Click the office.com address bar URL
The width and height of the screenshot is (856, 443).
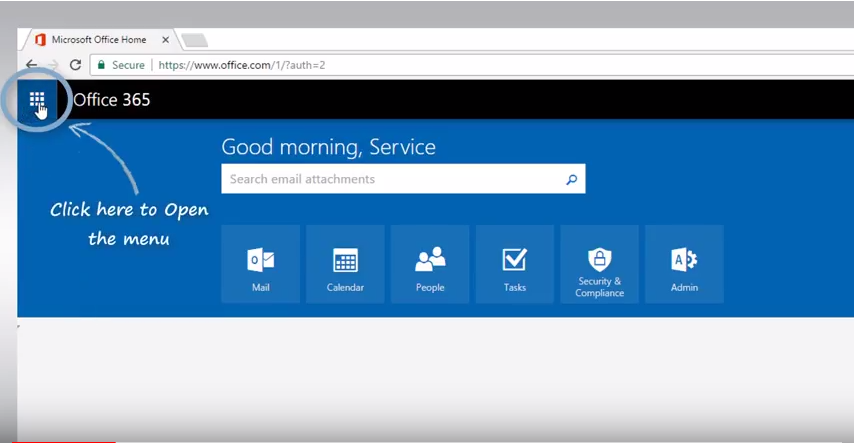(x=242, y=65)
